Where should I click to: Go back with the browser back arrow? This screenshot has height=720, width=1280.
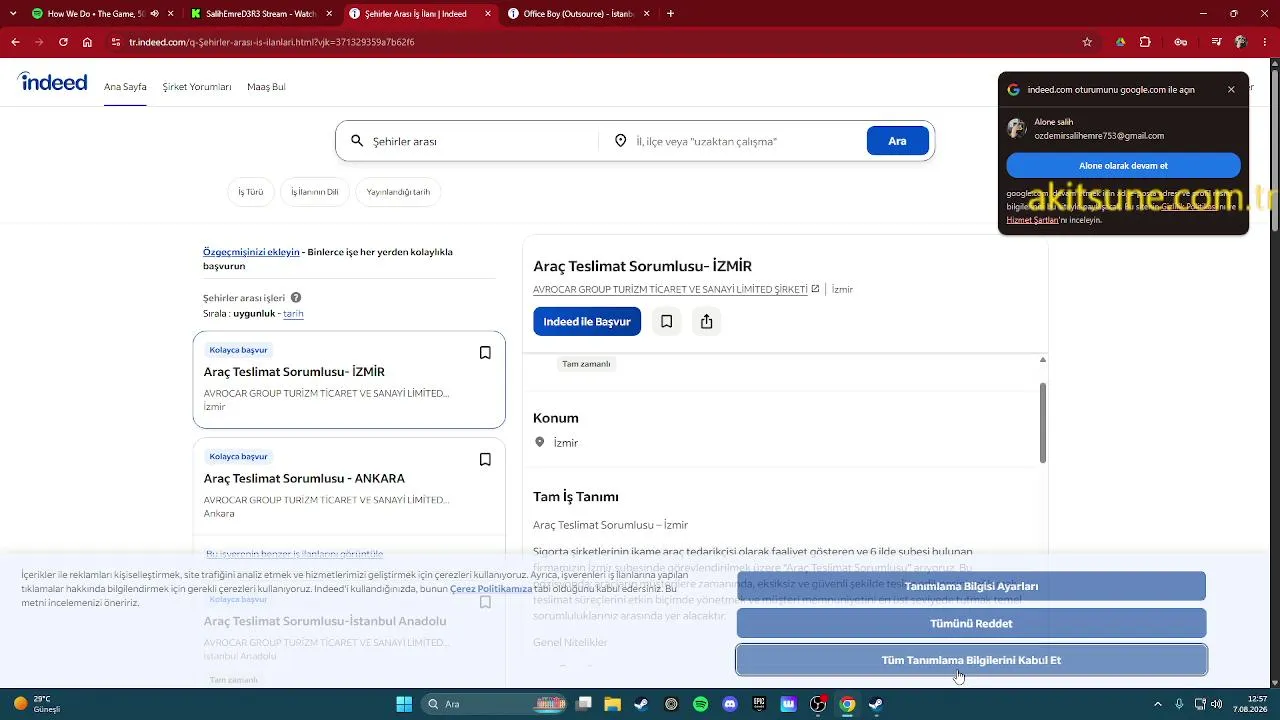point(15,42)
